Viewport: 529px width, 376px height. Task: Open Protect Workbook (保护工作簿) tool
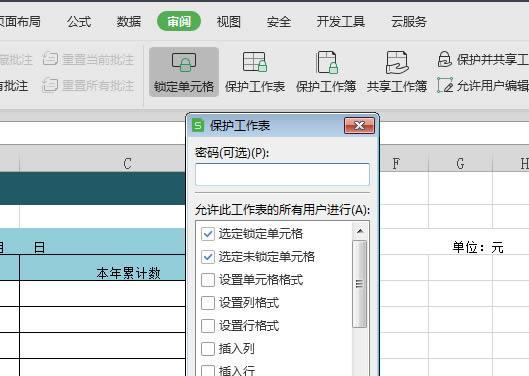[x=326, y=72]
